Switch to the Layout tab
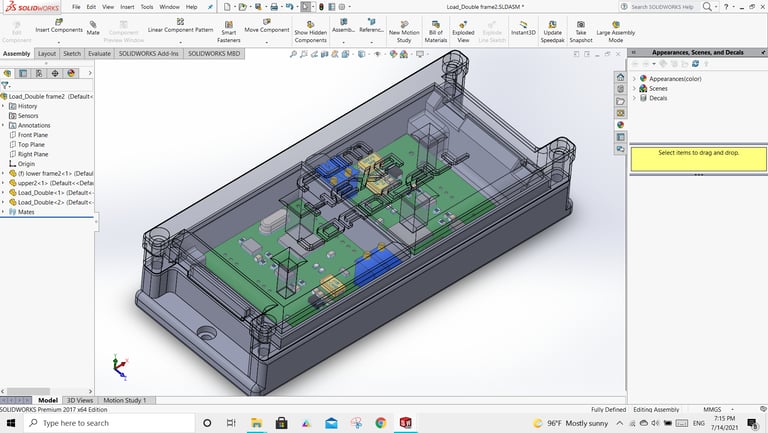 coord(47,53)
